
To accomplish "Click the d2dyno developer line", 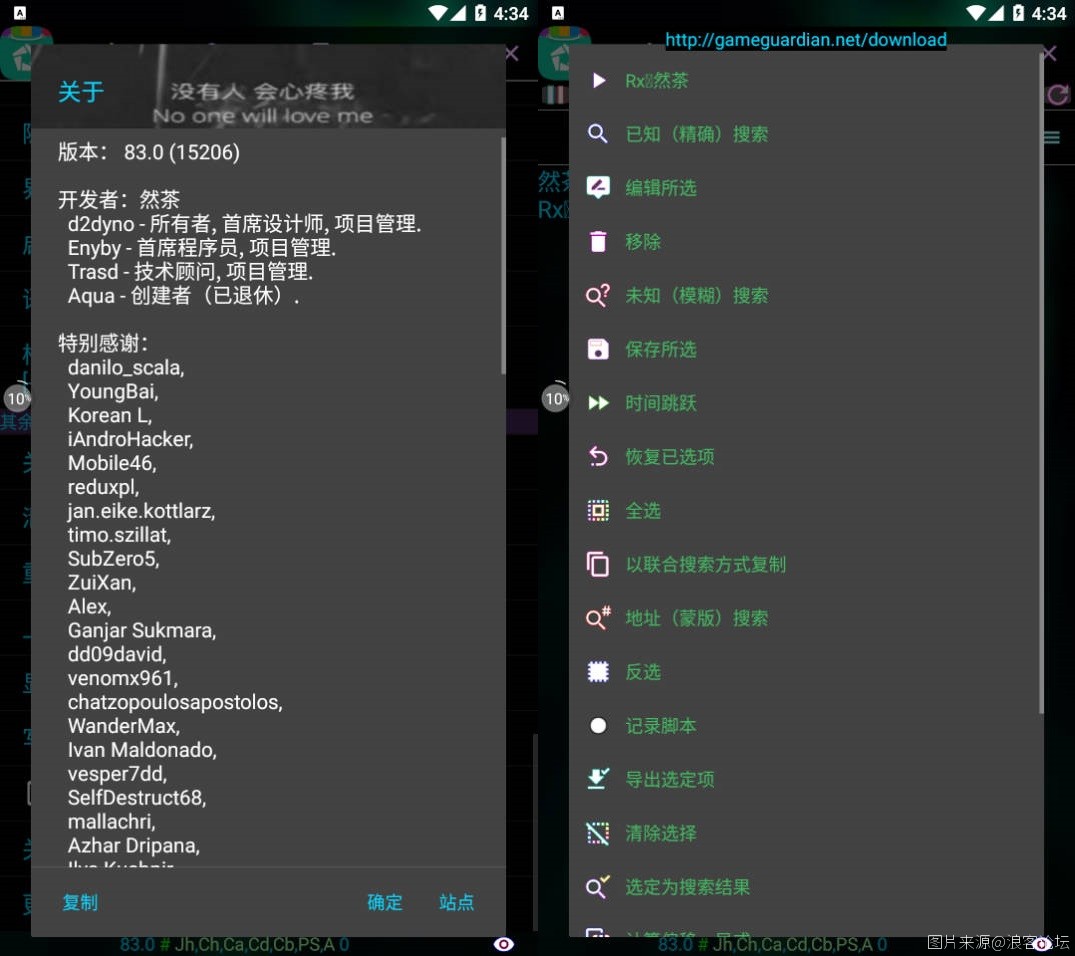I will pos(244,224).
